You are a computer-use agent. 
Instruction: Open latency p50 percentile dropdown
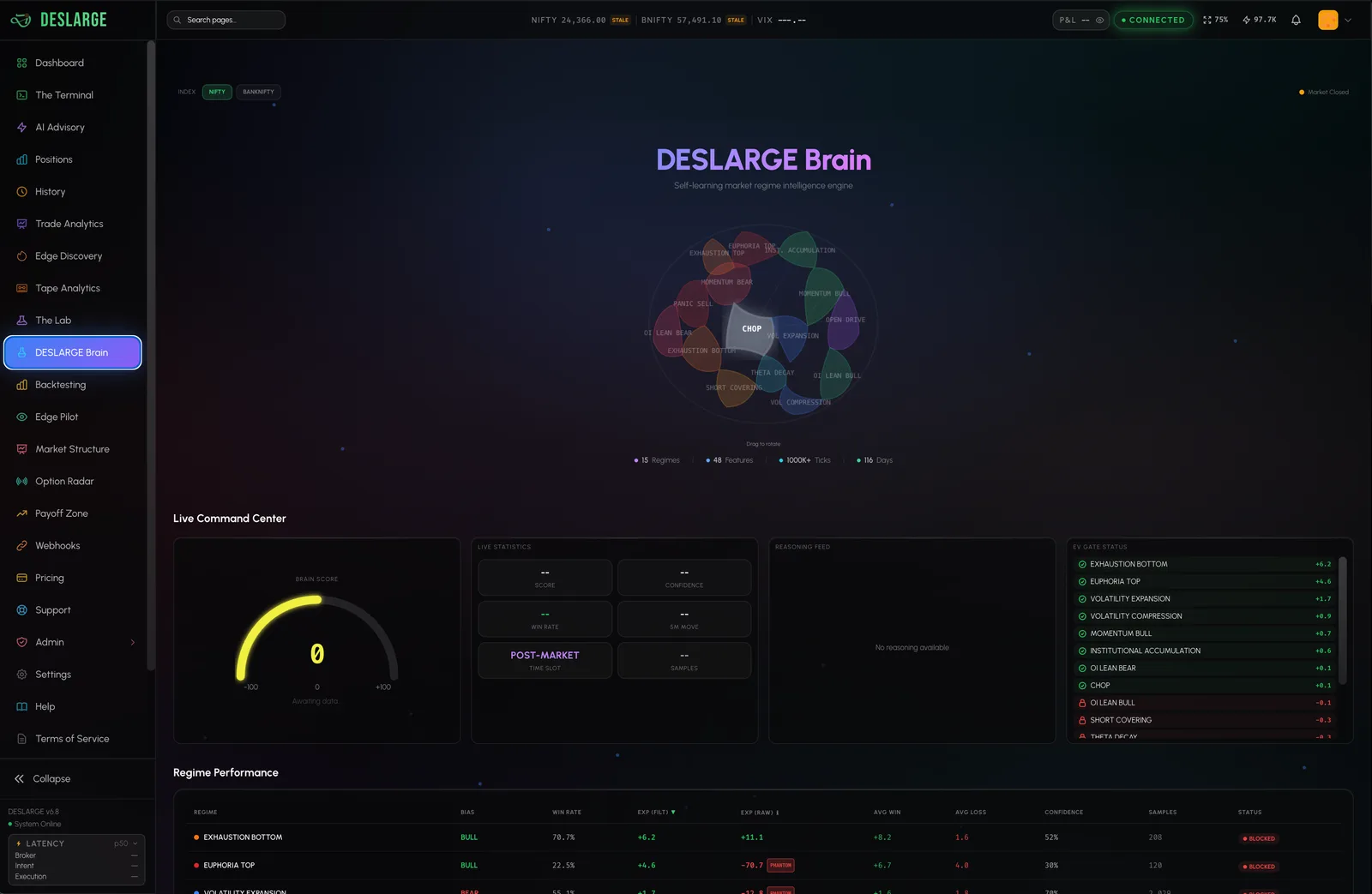[126, 843]
